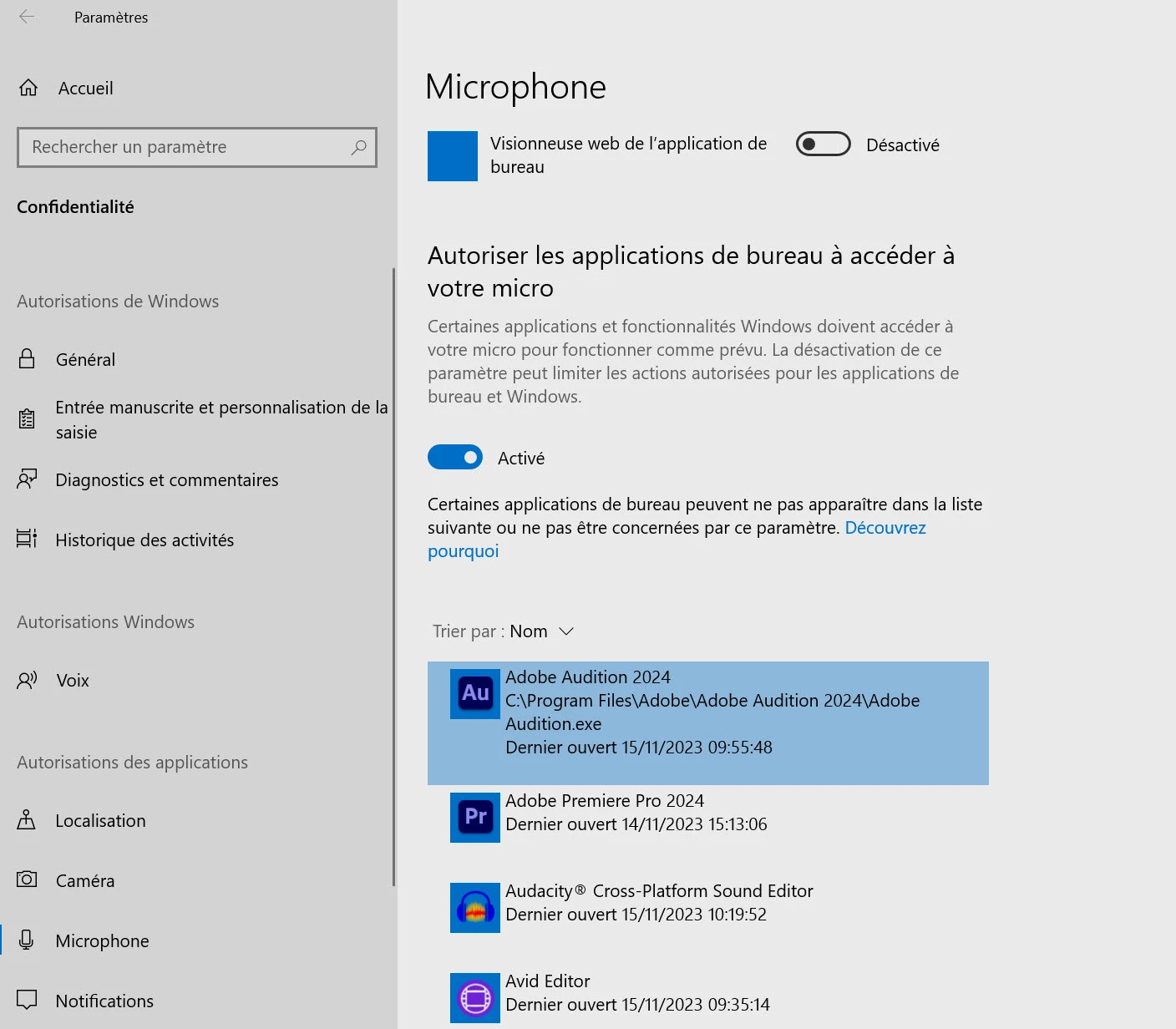Viewport: 1176px width, 1029px height.
Task: Click the Désactivé toggle label
Action: tap(903, 144)
